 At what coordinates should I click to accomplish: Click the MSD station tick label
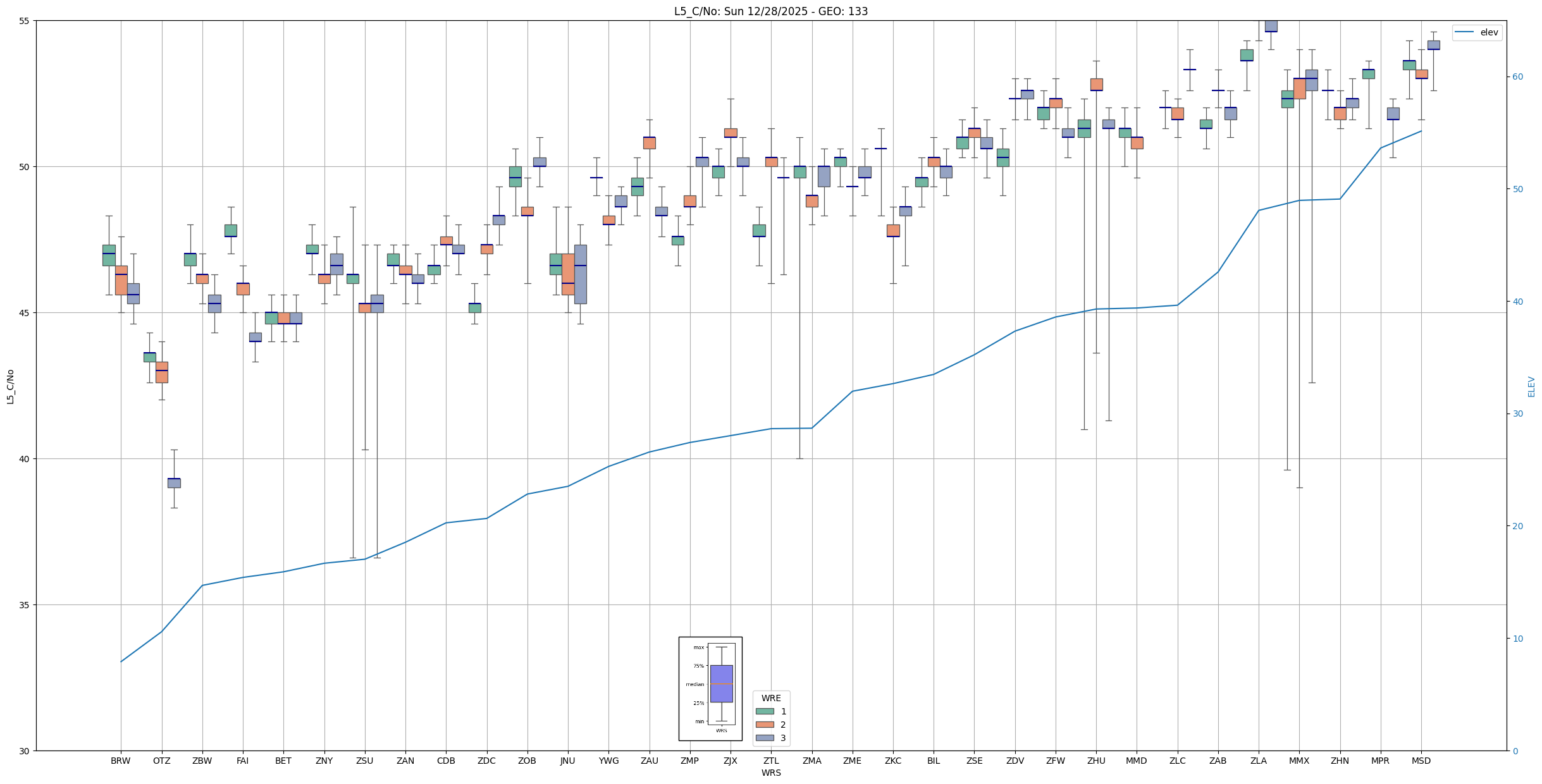[x=1421, y=761]
